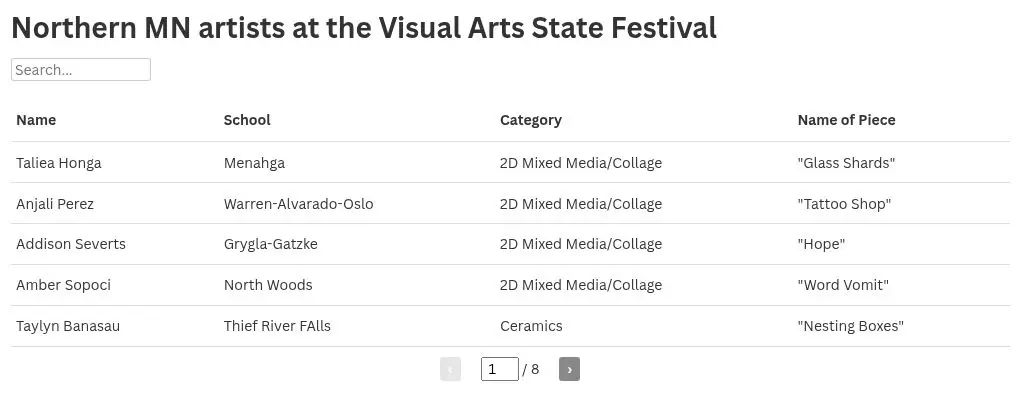Click the Category column header
Viewport: 1020px width, 401px height.
(x=530, y=120)
